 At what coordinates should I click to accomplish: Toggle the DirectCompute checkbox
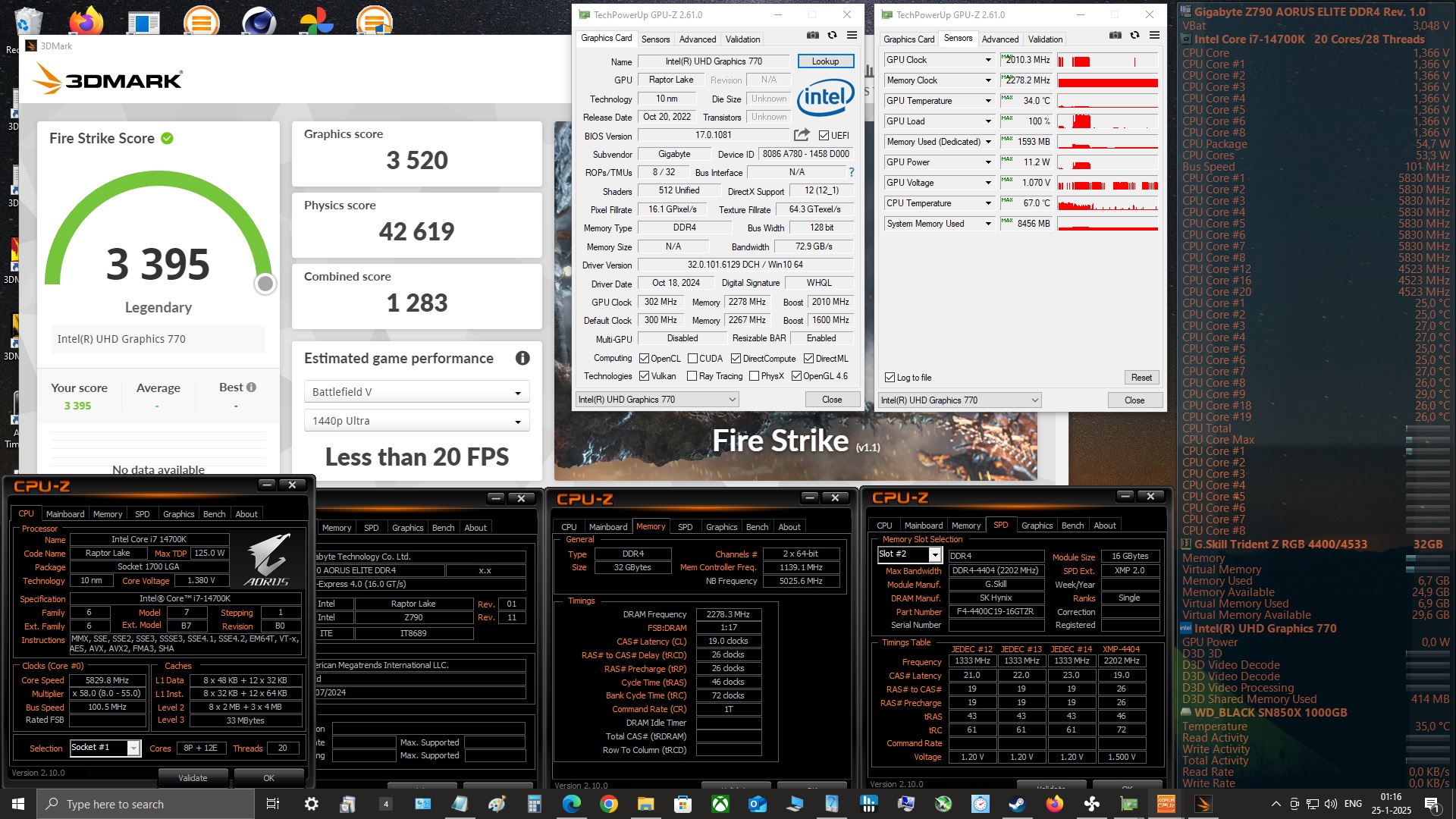736,359
